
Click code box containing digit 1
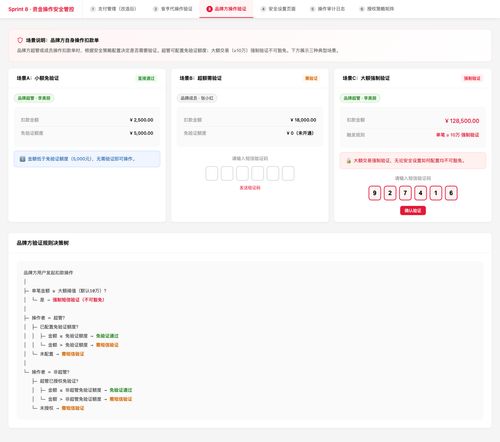(436, 193)
